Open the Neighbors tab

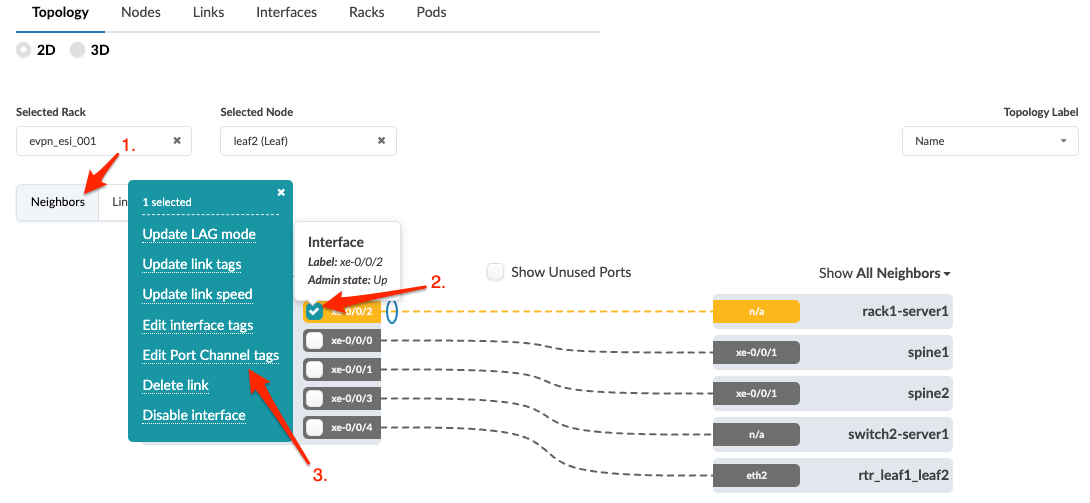tap(58, 202)
